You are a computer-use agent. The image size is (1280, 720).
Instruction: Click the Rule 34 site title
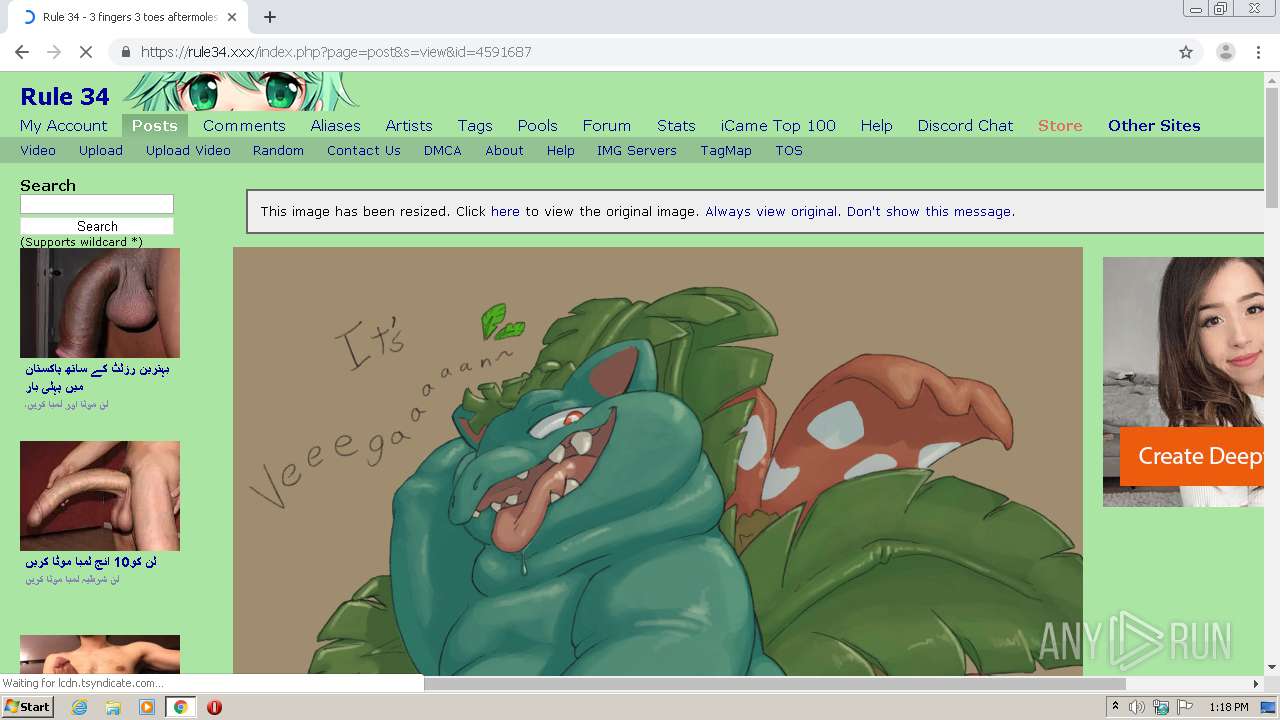(65, 96)
